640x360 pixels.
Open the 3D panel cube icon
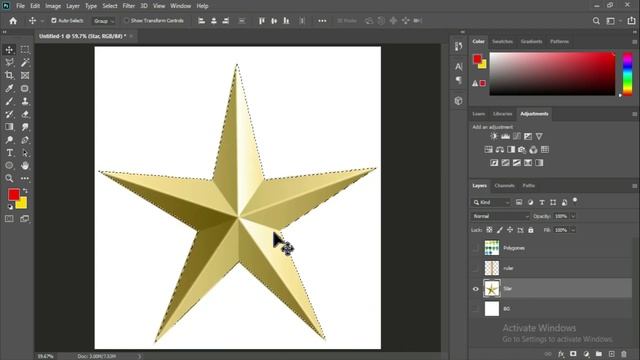pos(458,101)
